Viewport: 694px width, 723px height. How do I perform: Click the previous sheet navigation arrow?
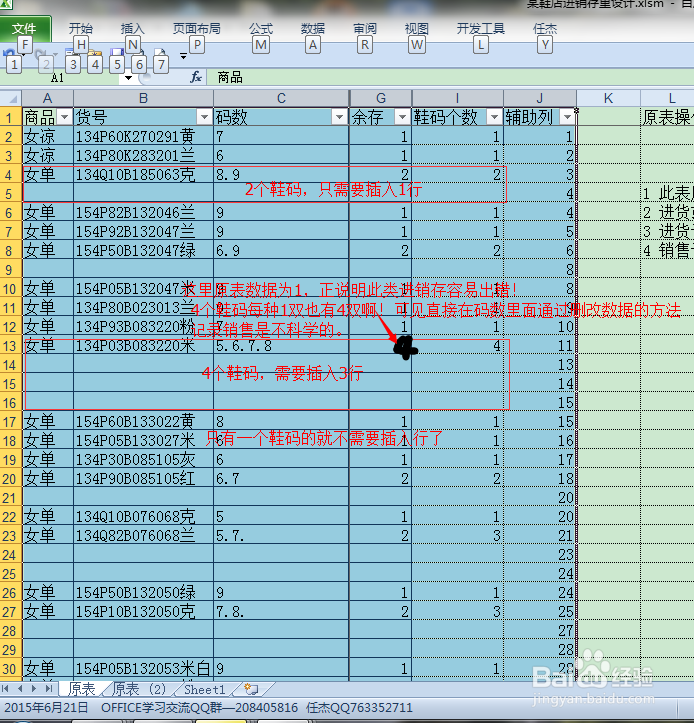20,689
